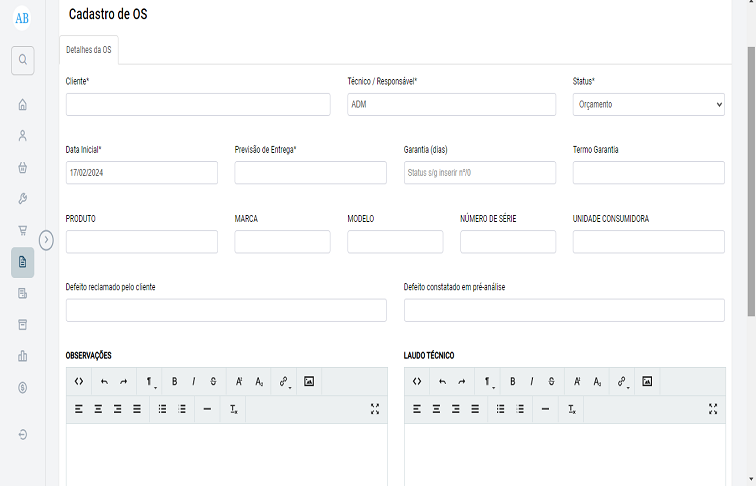Click the Cliente input field
This screenshot has width=756, height=486.
[198, 104]
